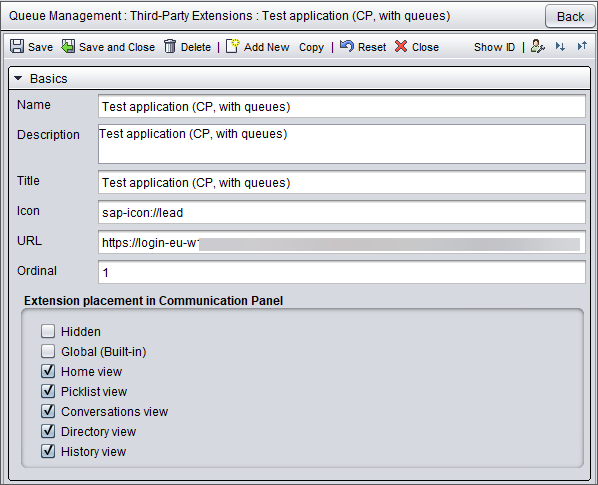
Task: Click the user rights icon beside Show ID
Action: click(537, 46)
